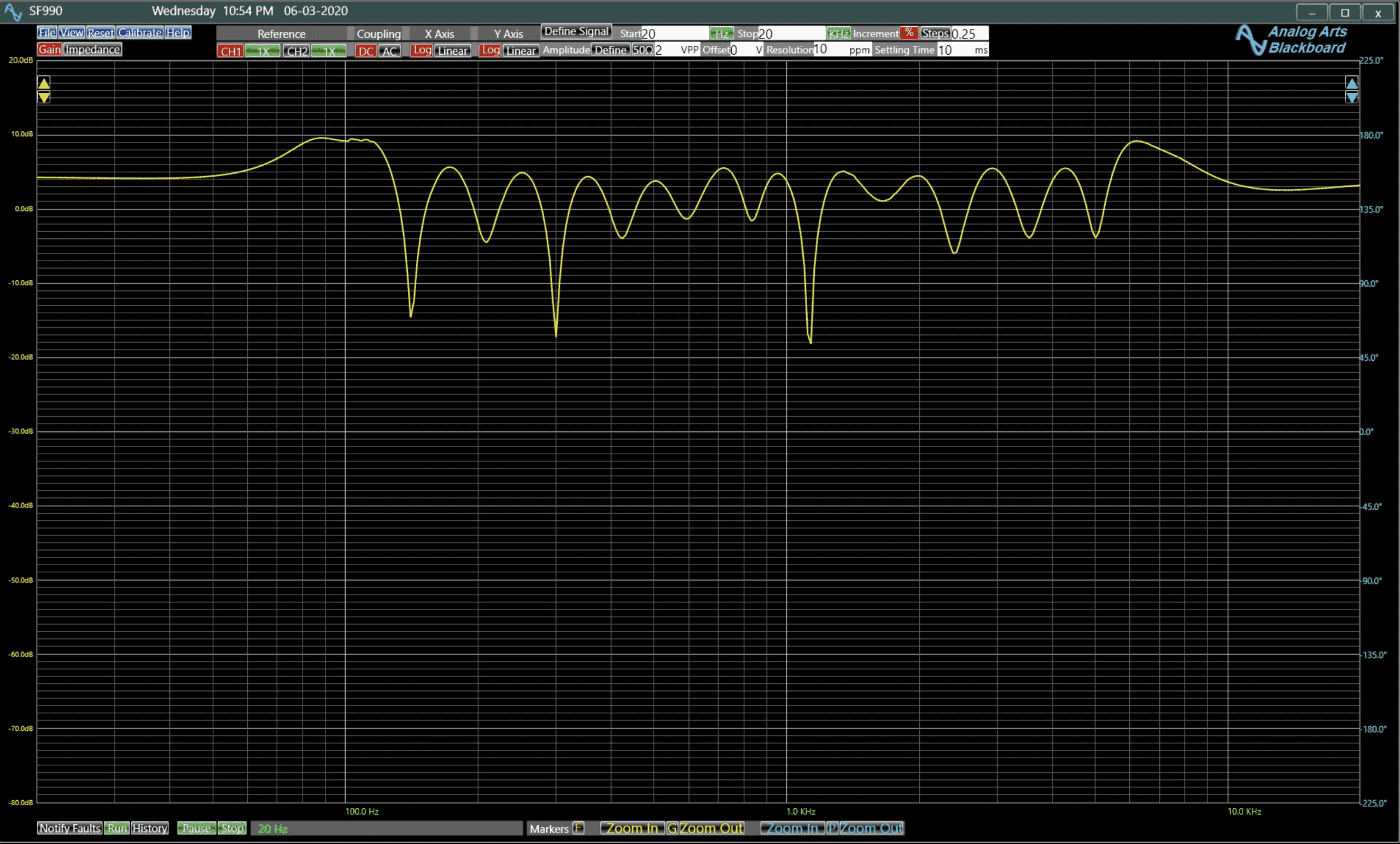Shift gain axis down with yellow down arrow

coord(44,97)
